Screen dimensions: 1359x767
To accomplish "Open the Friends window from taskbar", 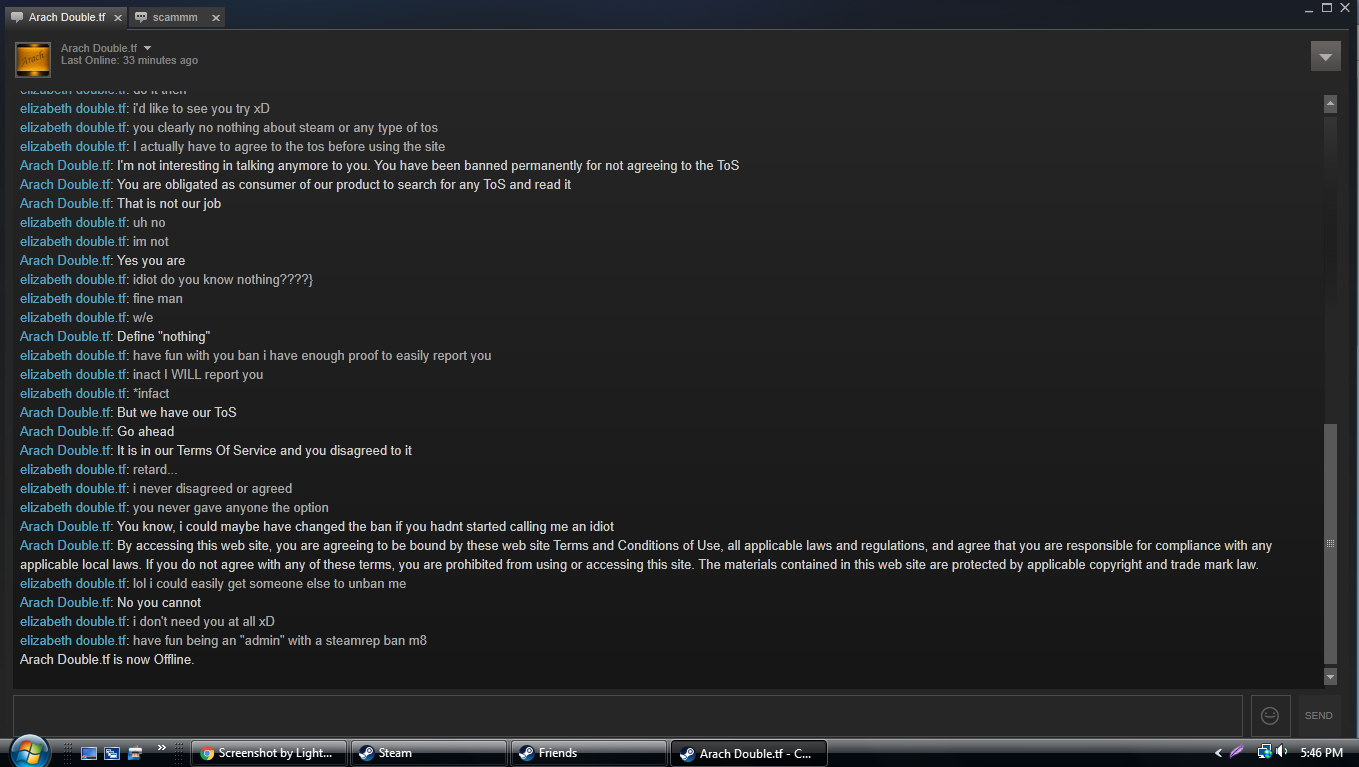I will 589,753.
